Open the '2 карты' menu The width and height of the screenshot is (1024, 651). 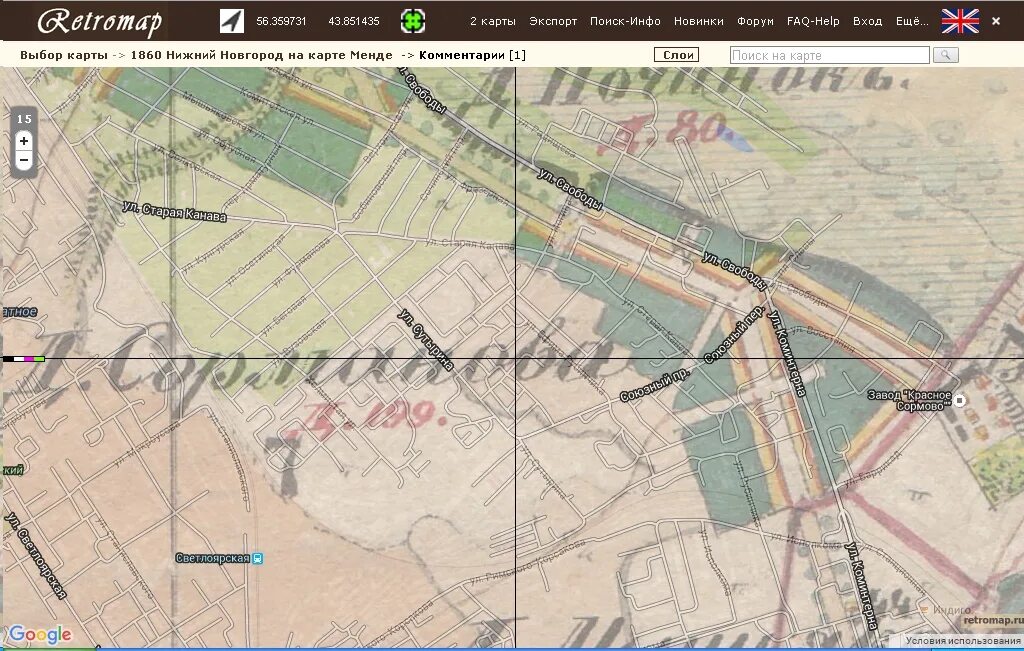tap(492, 21)
